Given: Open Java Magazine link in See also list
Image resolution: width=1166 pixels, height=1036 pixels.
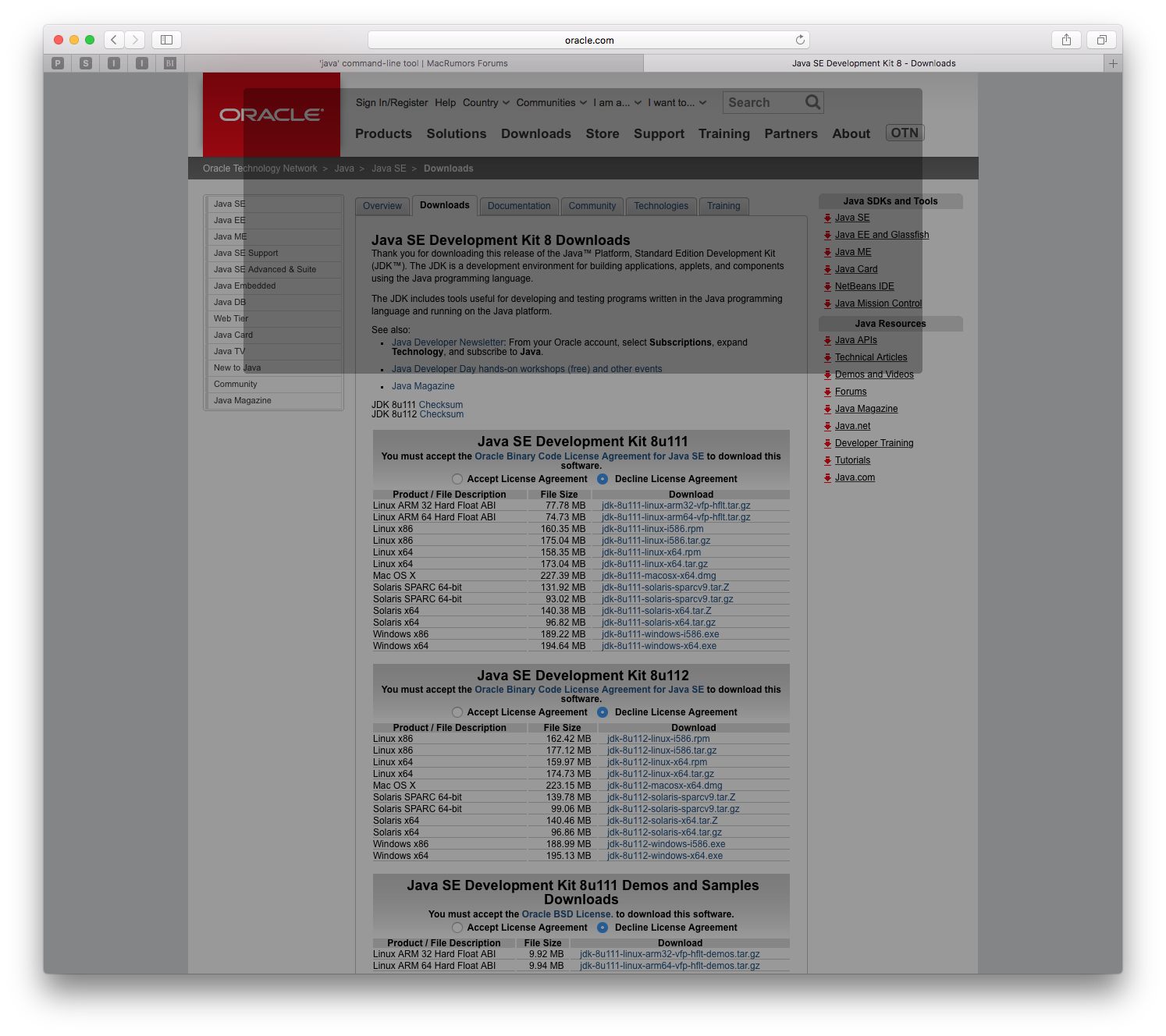Looking at the screenshot, I should pos(423,386).
